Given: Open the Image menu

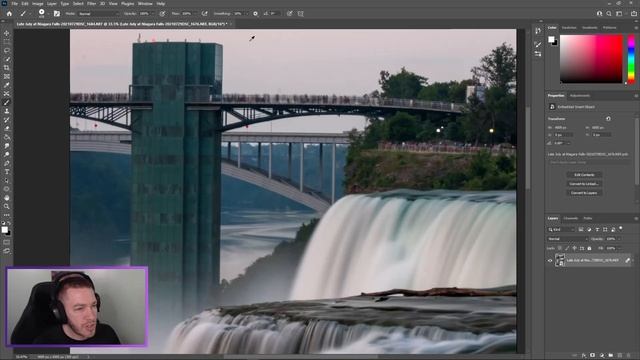Looking at the screenshot, I should point(38,4).
